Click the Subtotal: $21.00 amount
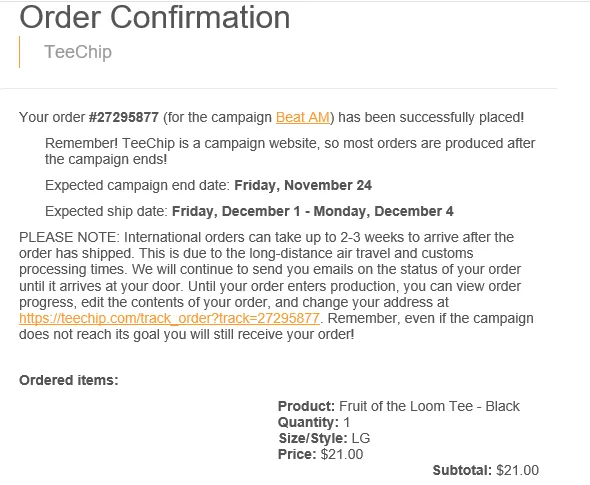This screenshot has width=590, height=485. (517, 470)
